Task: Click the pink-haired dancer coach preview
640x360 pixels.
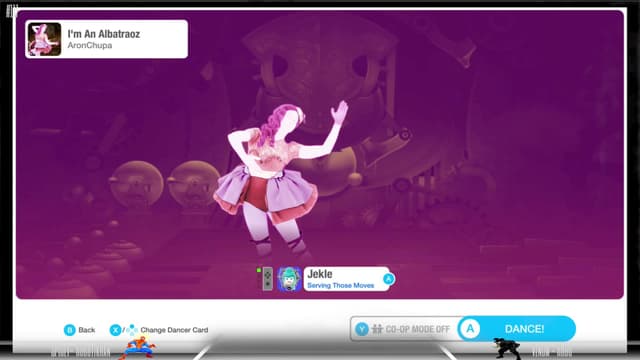Action: [x=282, y=180]
